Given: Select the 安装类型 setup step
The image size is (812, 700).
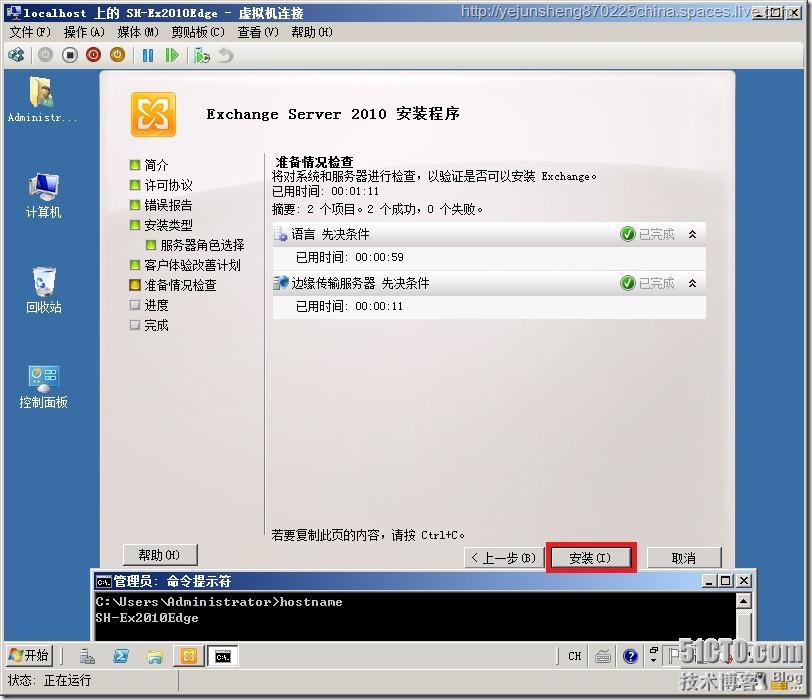Looking at the screenshot, I should pyautogui.click(x=161, y=225).
